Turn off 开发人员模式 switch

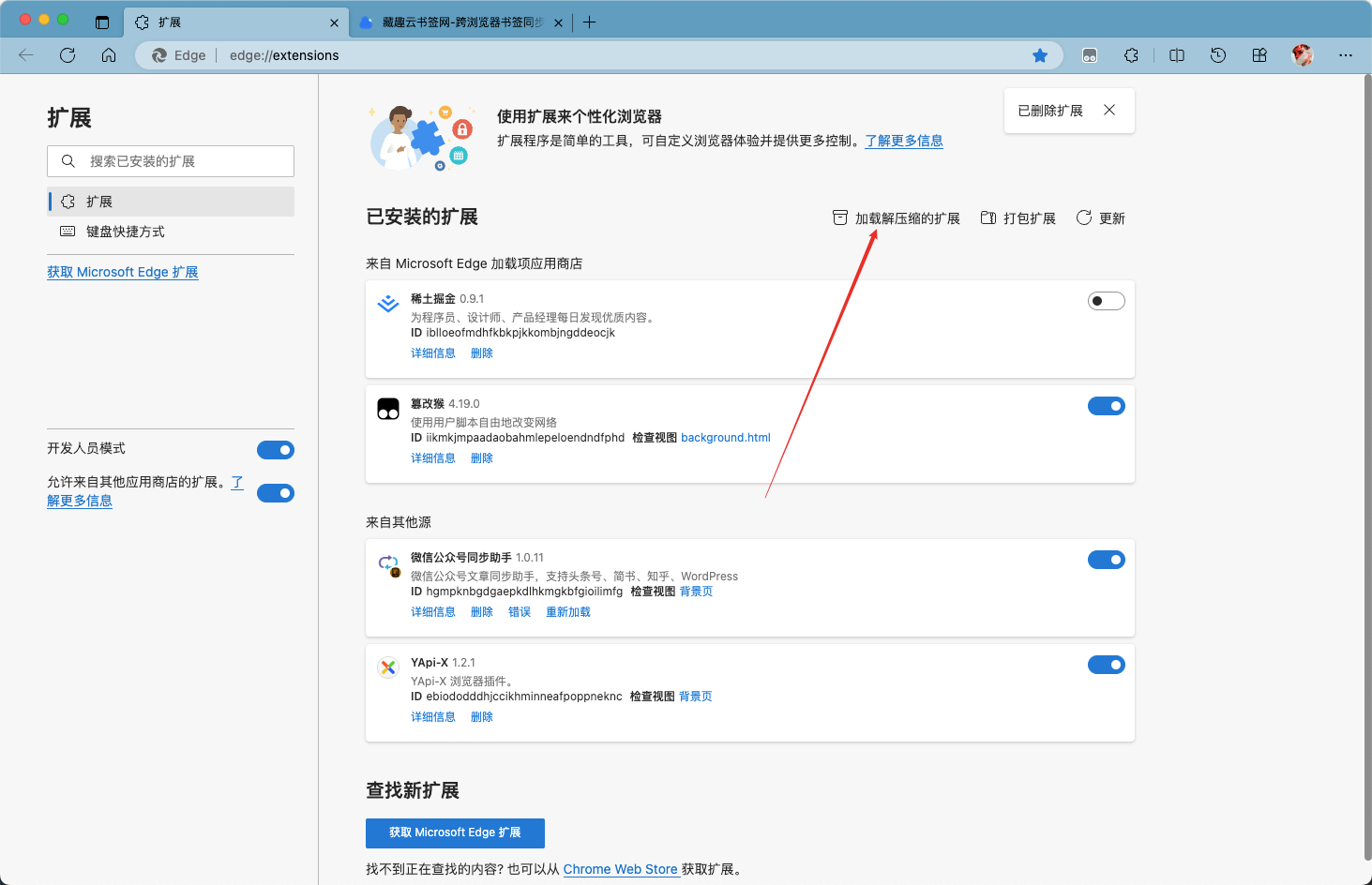pos(275,450)
